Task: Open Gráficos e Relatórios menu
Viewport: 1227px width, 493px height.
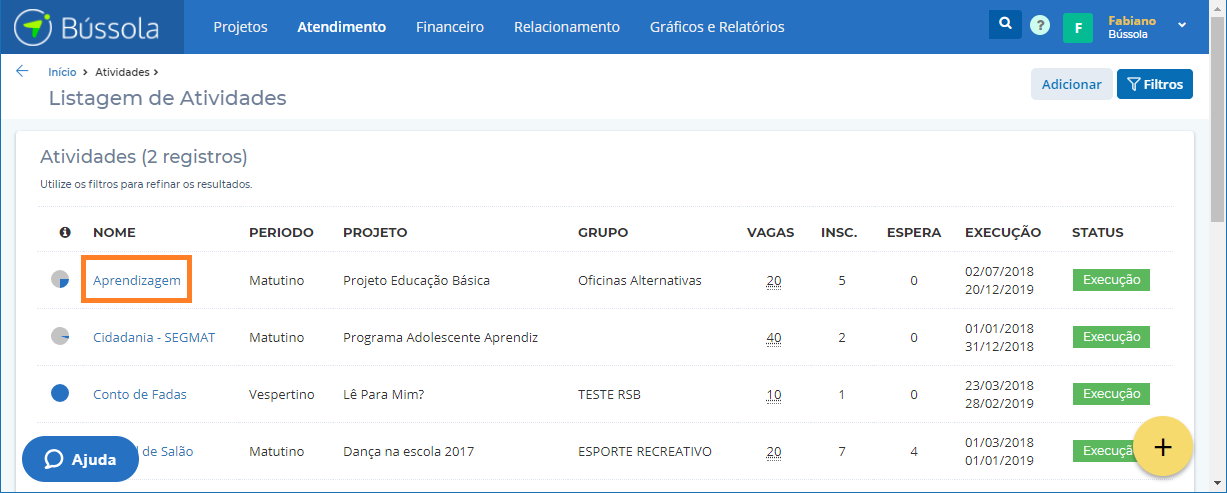Action: pos(717,27)
